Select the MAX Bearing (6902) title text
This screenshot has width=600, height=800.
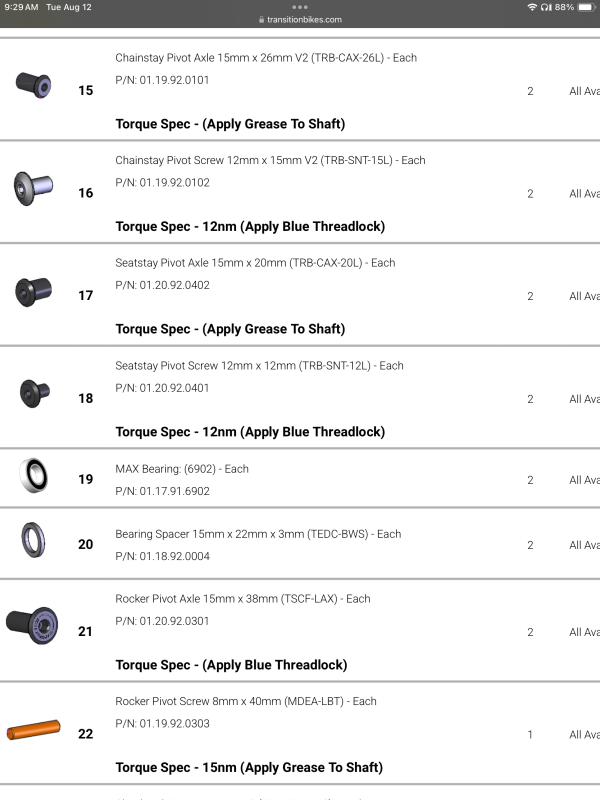pos(182,469)
